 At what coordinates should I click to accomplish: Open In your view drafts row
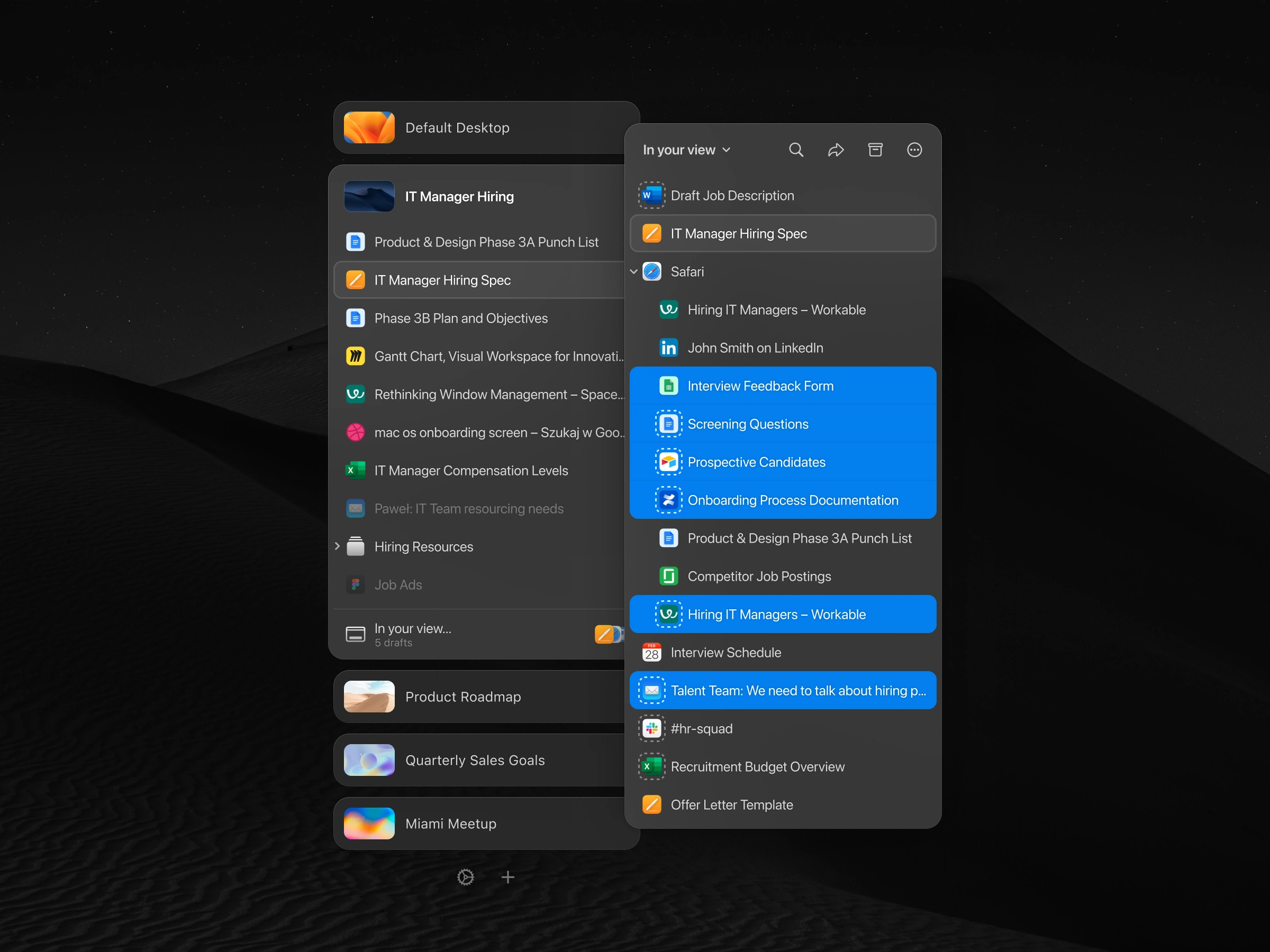pos(412,634)
